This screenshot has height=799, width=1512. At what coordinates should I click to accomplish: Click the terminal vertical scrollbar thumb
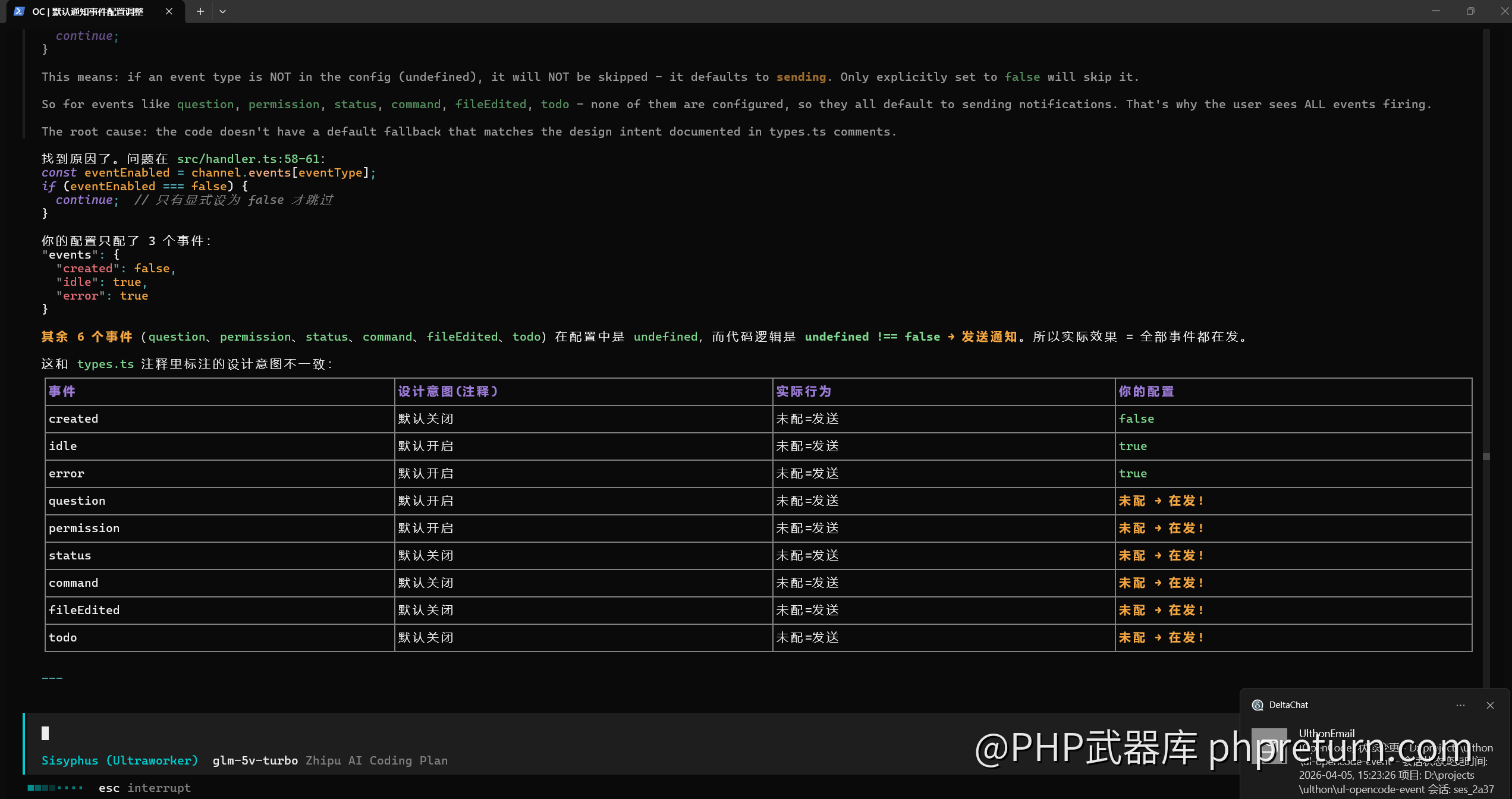click(1486, 457)
